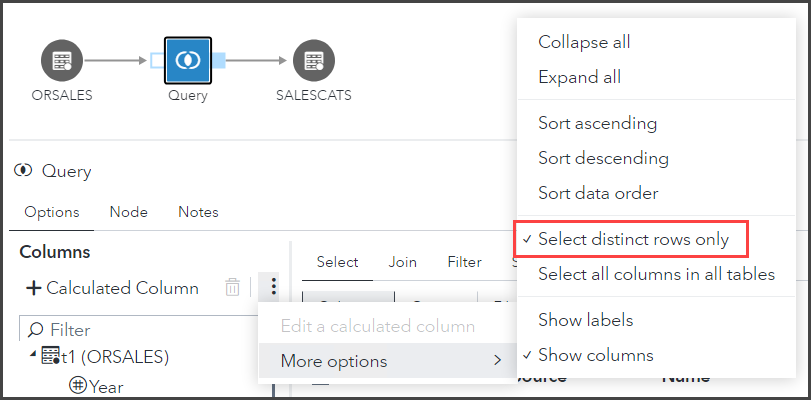The height and width of the screenshot is (400, 811).
Task: Switch to the Node tab
Action: pos(128,212)
